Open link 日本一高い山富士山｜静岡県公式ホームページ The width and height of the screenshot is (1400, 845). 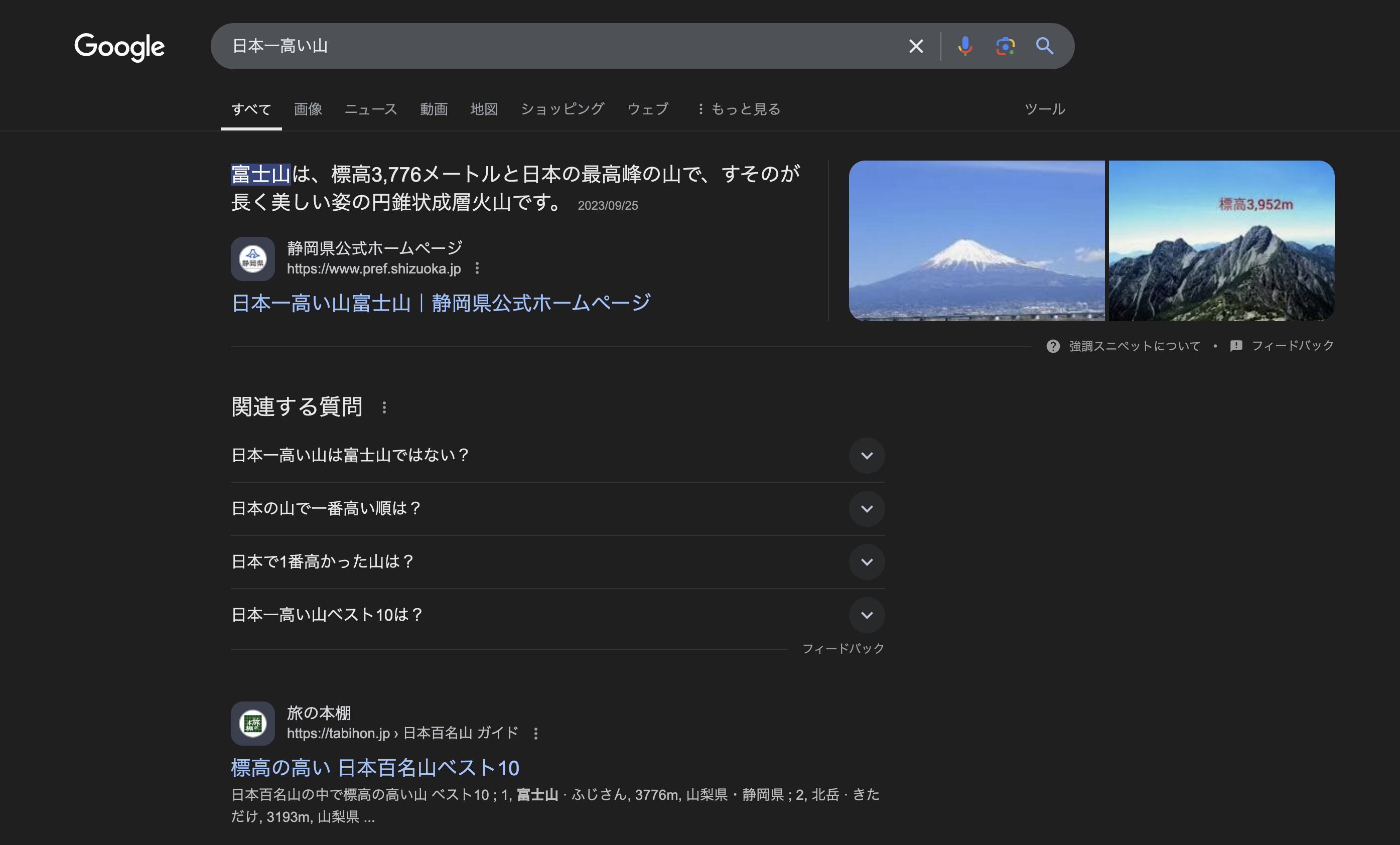tap(441, 303)
